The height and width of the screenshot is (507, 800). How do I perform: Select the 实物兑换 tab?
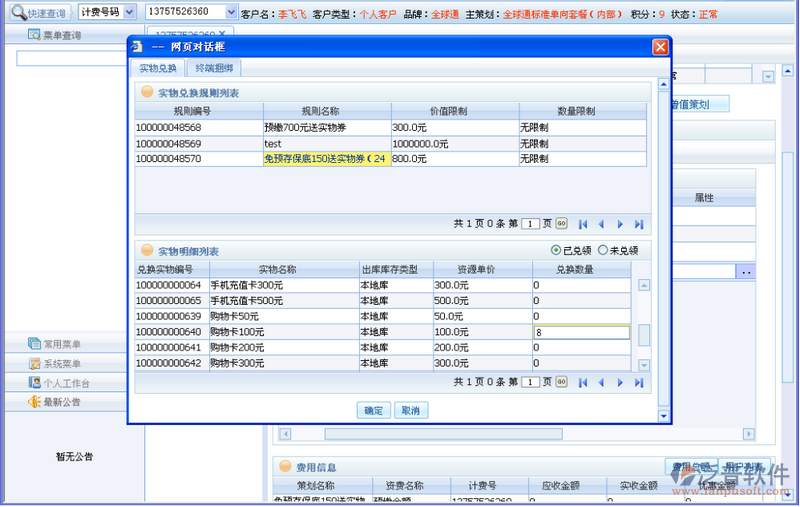[157, 68]
